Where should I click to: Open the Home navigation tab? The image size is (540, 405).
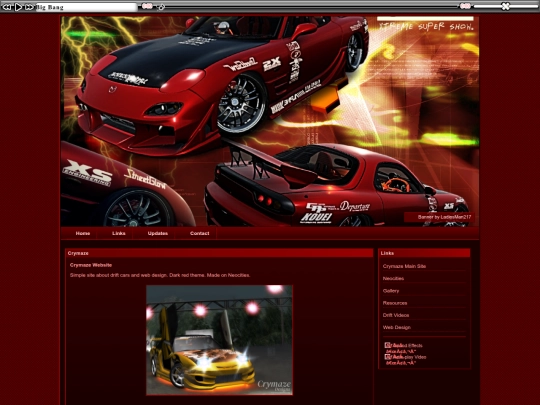click(x=83, y=233)
